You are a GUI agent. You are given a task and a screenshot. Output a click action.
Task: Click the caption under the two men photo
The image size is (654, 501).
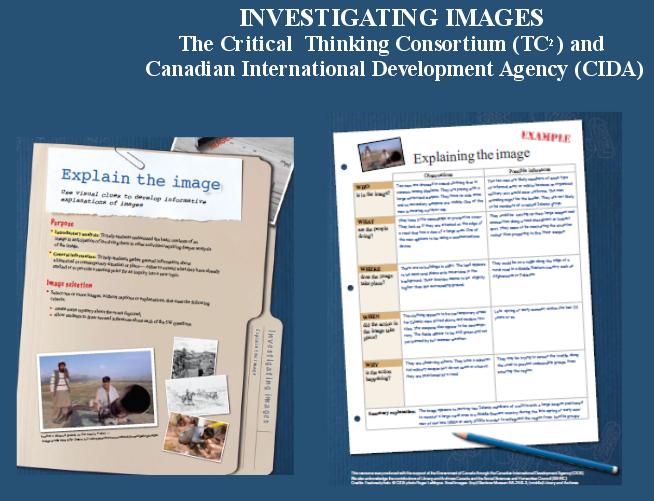(99, 437)
